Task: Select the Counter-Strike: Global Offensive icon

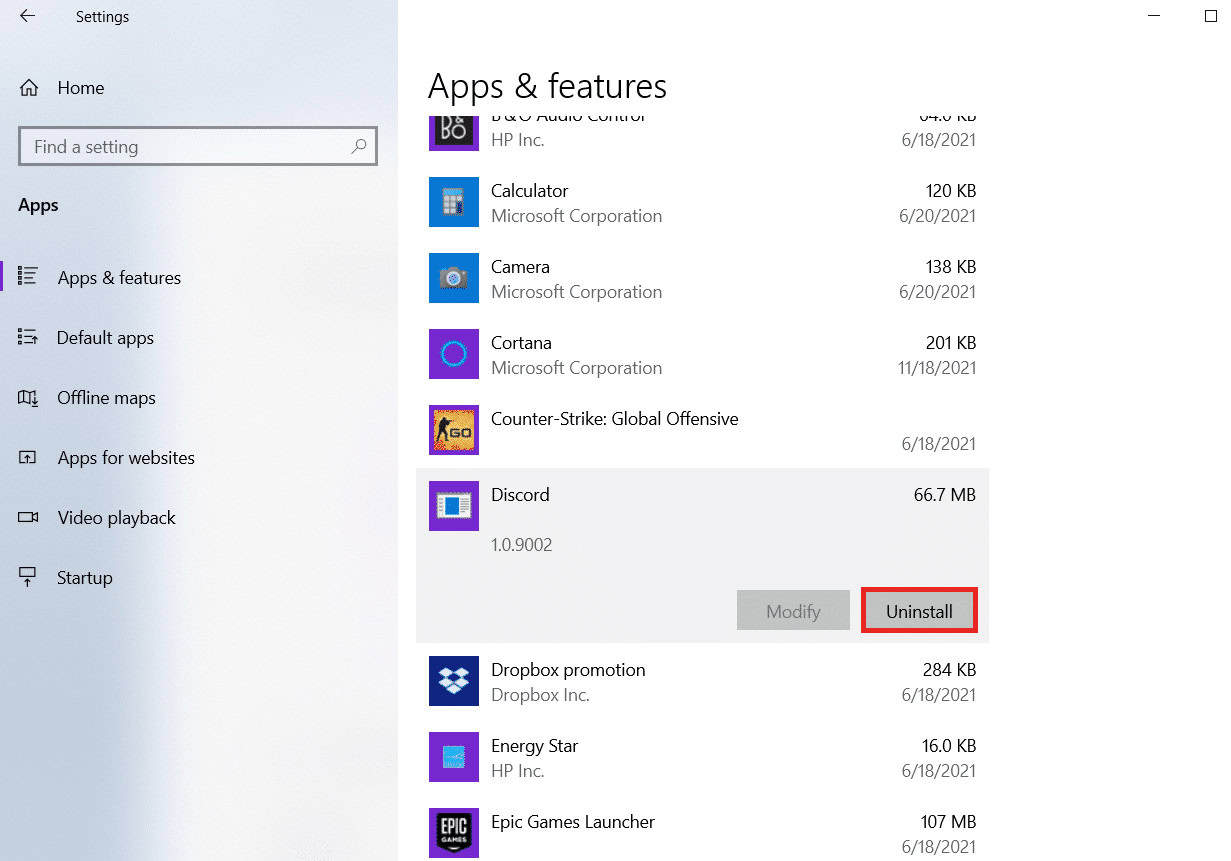Action: pos(453,430)
